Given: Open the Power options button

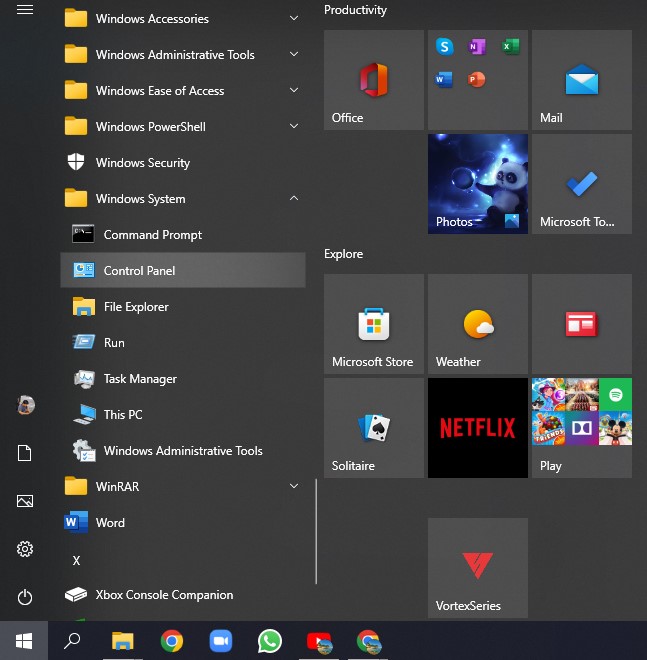Looking at the screenshot, I should click(25, 597).
